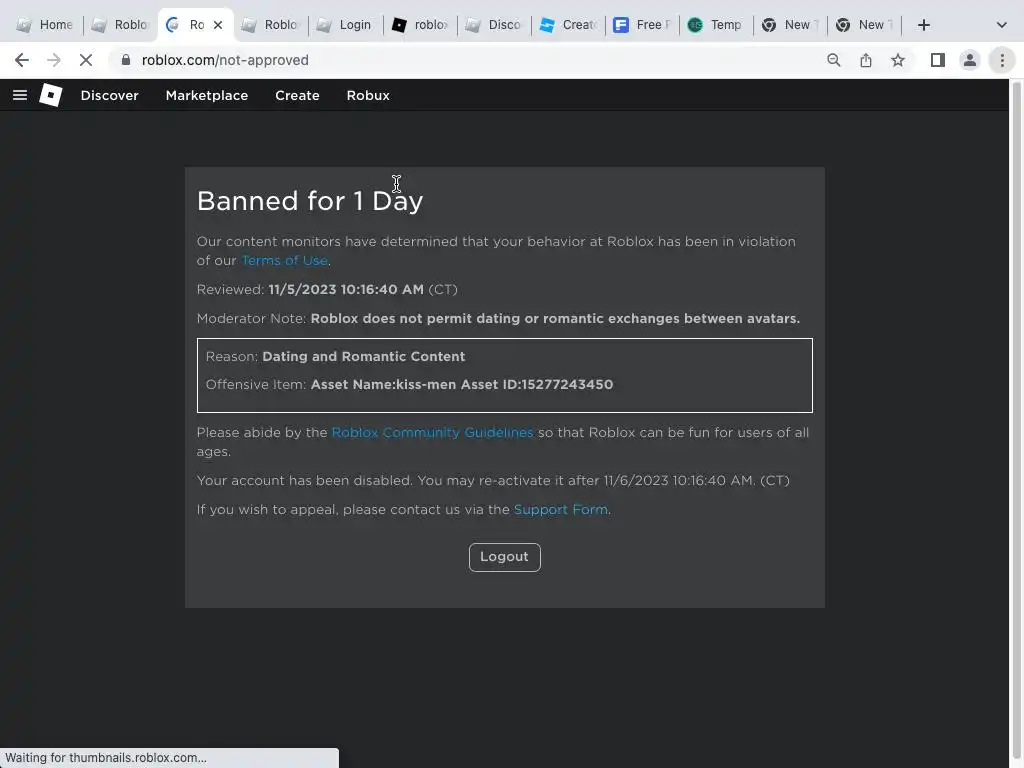Open Chrome three-dot menu
Viewport: 1024px width, 768px height.
(x=1002, y=60)
